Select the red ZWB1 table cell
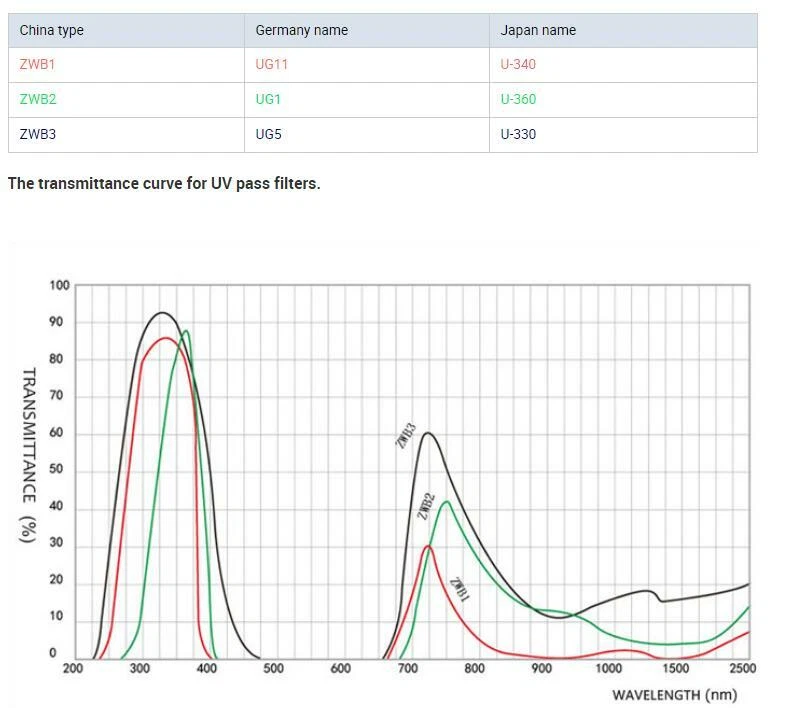This screenshot has height=724, width=789. tap(38, 65)
